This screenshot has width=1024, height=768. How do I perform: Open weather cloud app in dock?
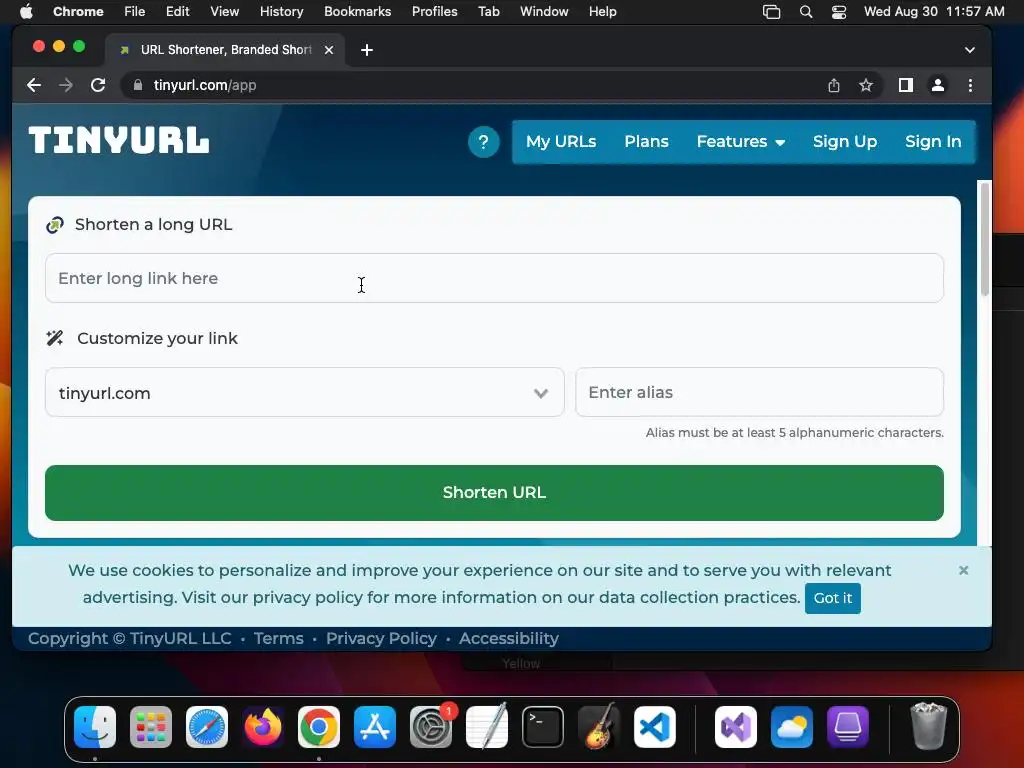[x=792, y=727]
